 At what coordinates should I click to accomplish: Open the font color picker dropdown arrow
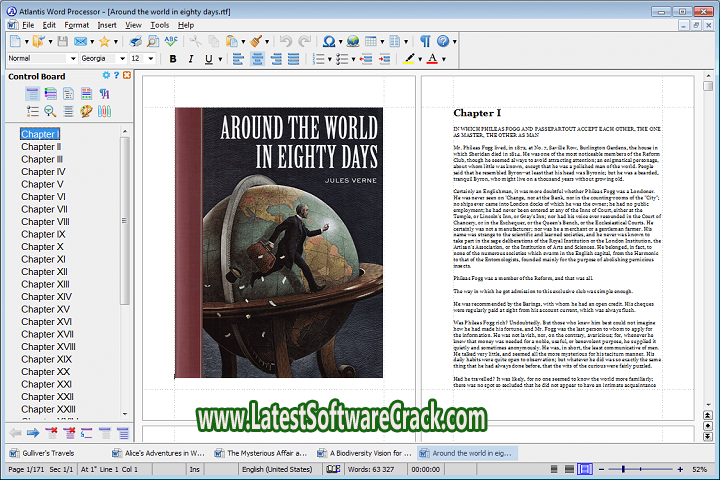[x=443, y=59]
